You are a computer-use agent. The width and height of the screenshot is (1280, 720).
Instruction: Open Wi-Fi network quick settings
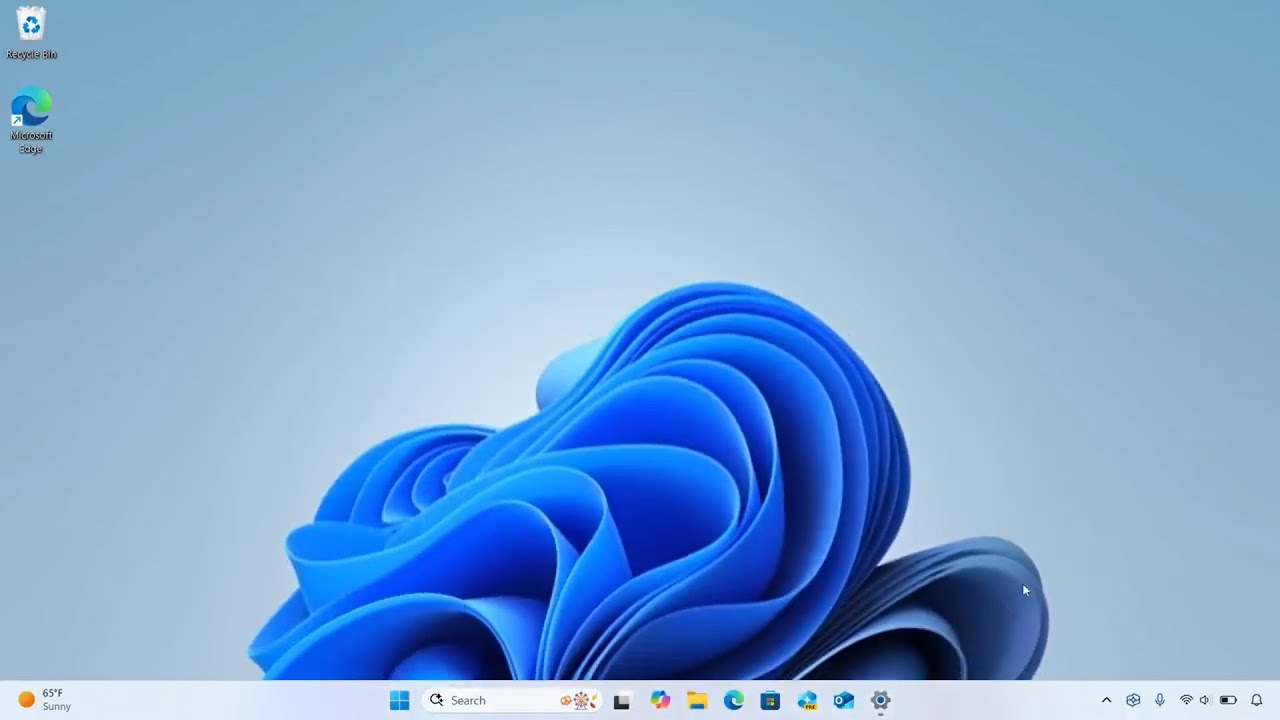(1186, 700)
